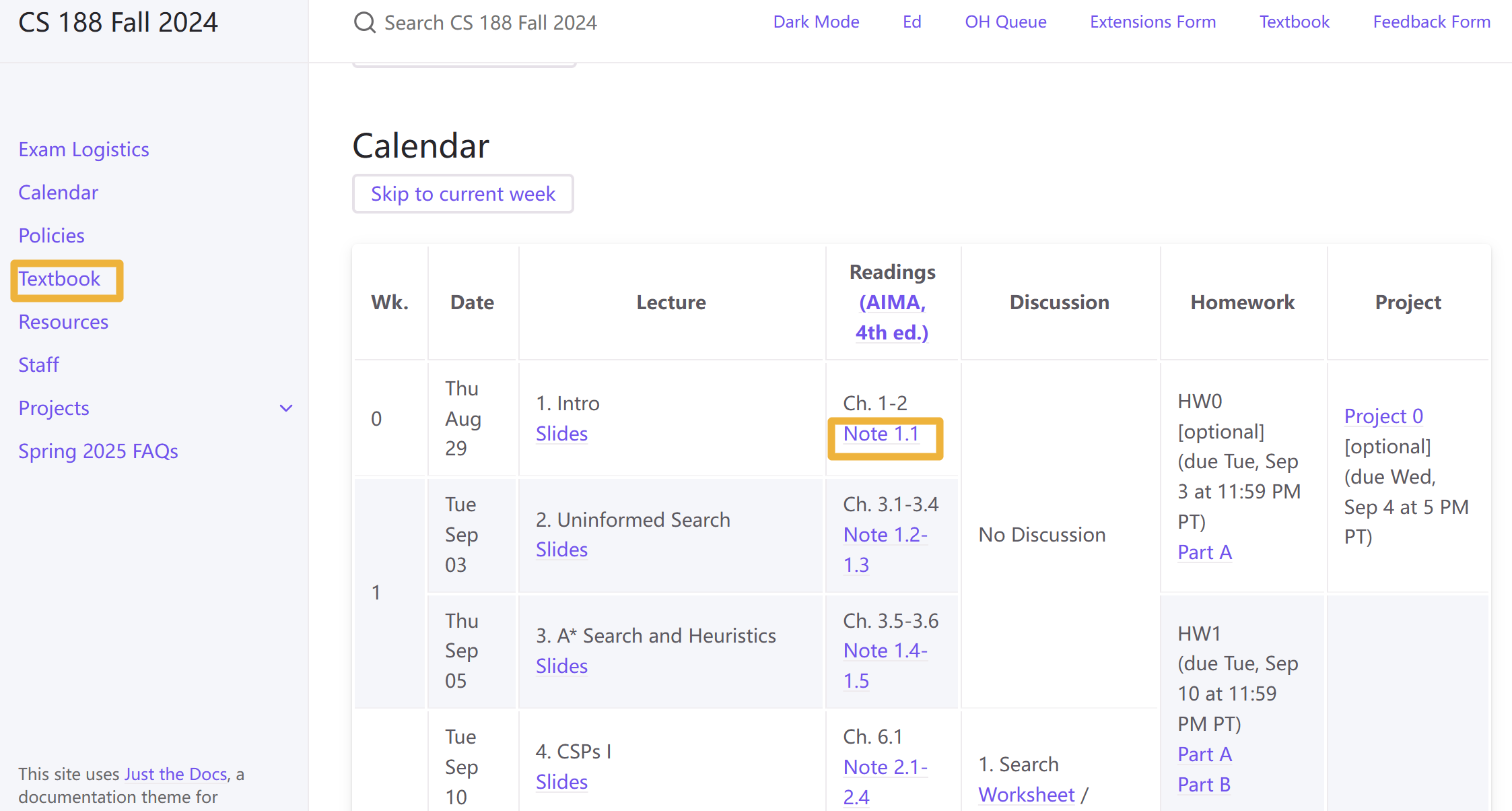
Task: Open the Staff sidebar page
Action: point(38,365)
